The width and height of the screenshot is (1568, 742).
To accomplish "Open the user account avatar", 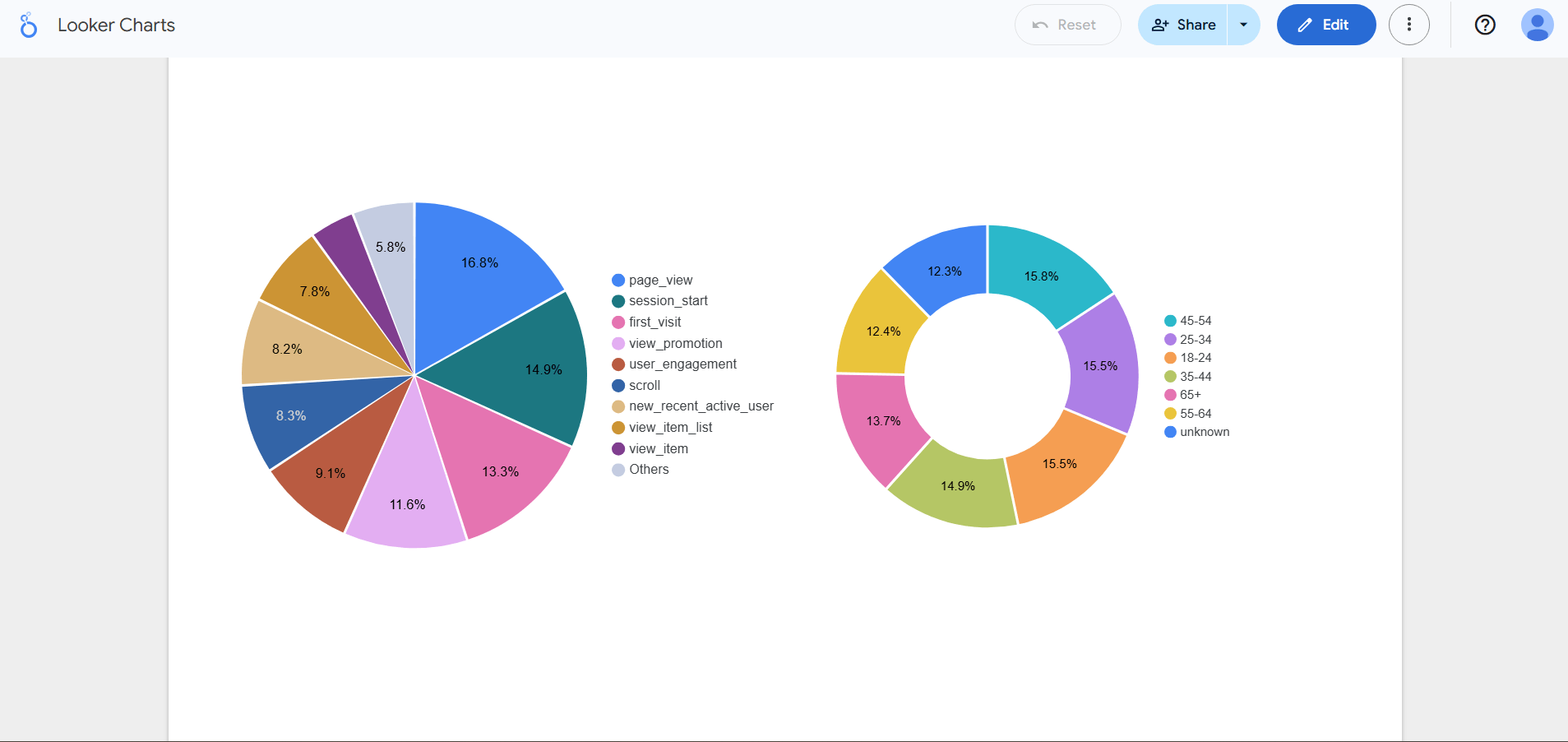I will click(1537, 25).
